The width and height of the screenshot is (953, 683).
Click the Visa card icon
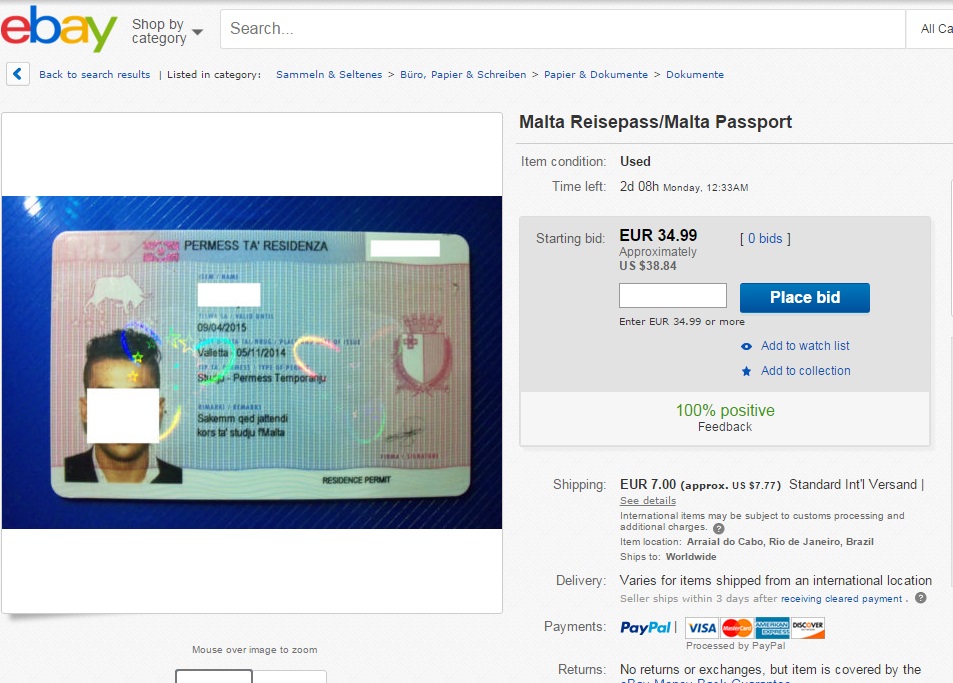702,628
